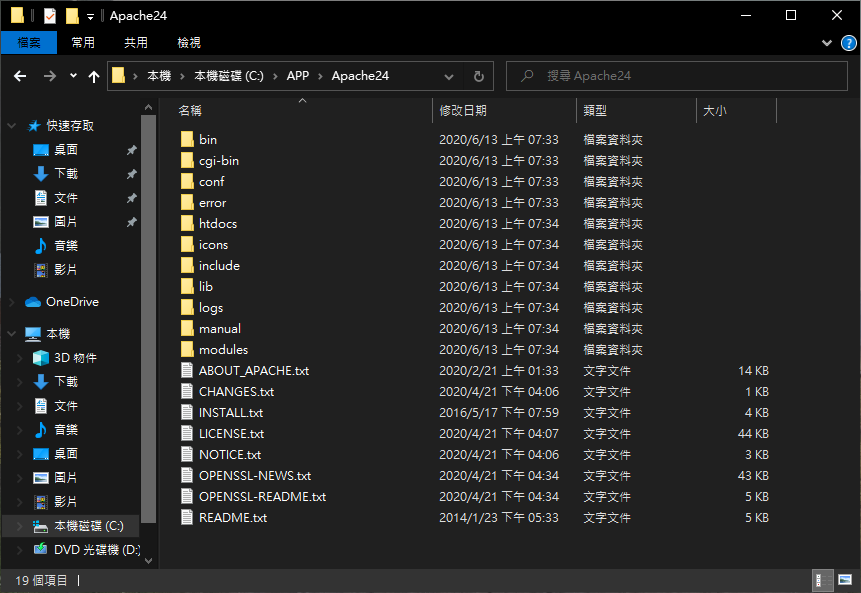
Task: Select OPENSSL-NEWS.txt file icon
Action: click(x=187, y=475)
